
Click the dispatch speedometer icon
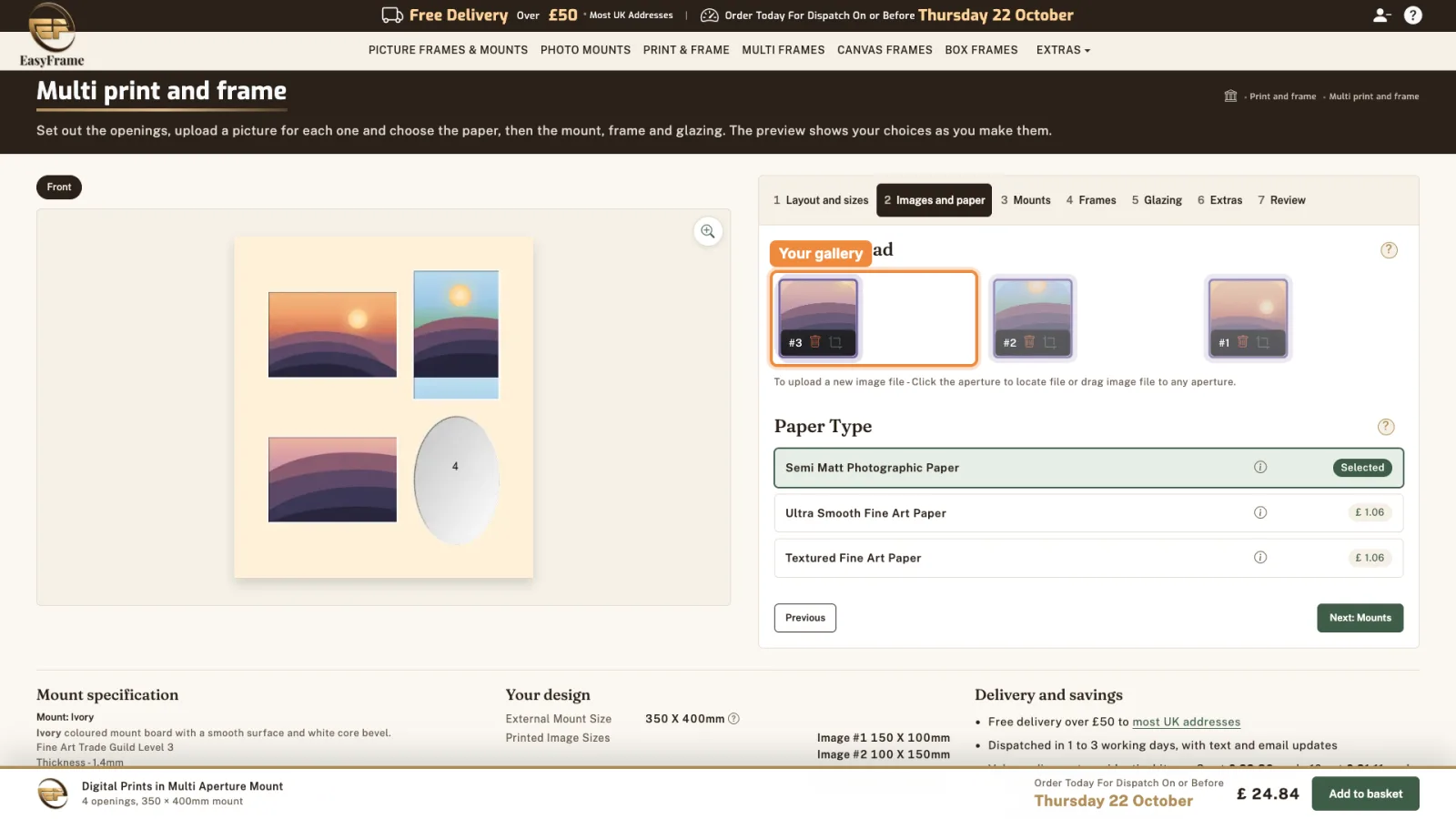point(709,15)
